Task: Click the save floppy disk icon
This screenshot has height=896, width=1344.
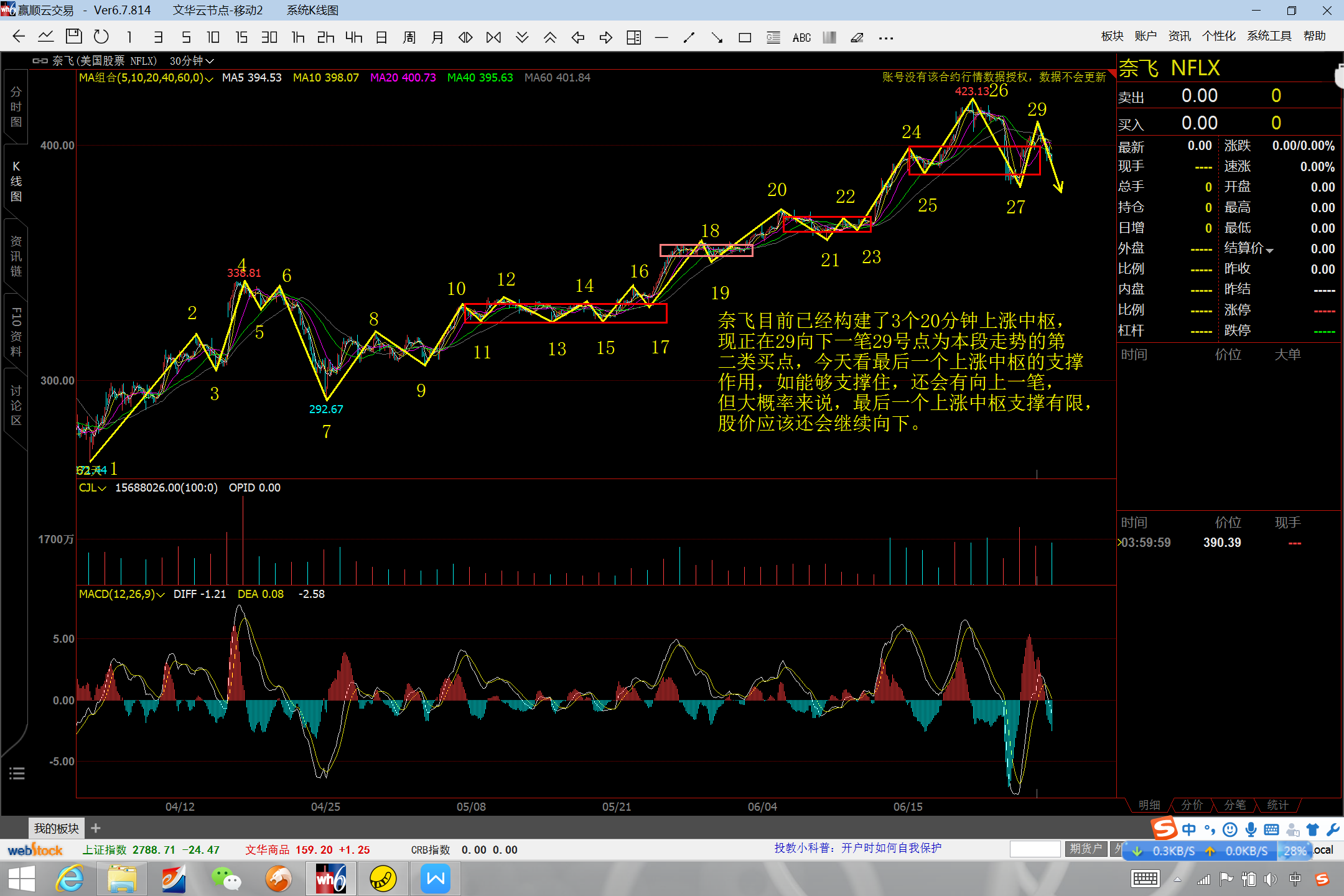Action: pyautogui.click(x=73, y=37)
